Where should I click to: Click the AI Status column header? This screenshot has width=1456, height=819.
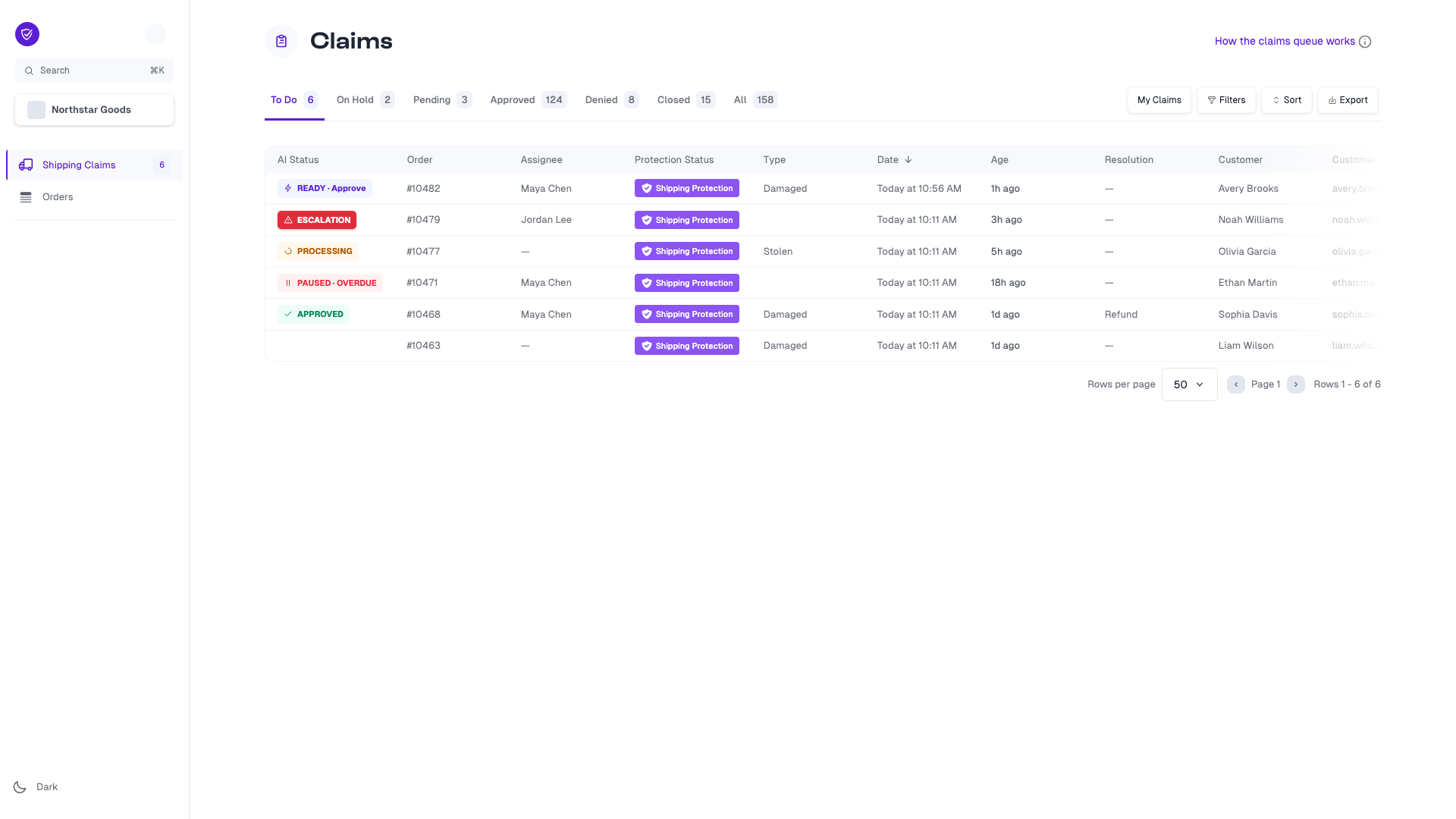click(x=298, y=160)
